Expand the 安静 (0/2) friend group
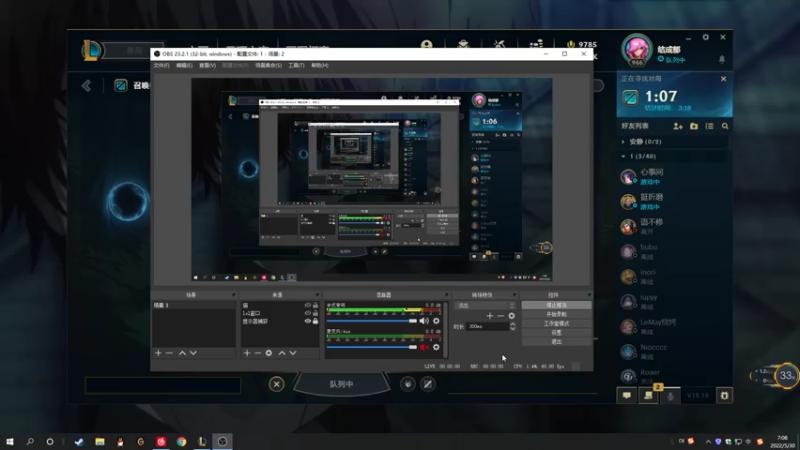 [673, 142]
